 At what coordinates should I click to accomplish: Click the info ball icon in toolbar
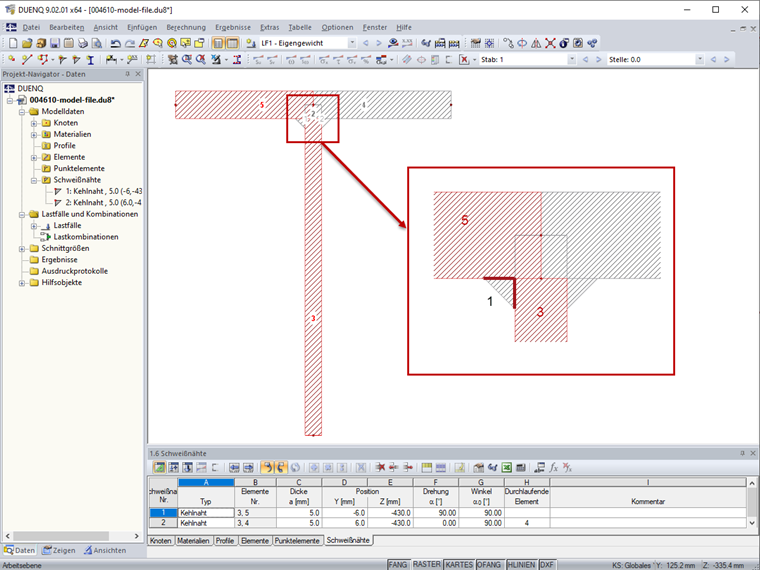coord(564,43)
